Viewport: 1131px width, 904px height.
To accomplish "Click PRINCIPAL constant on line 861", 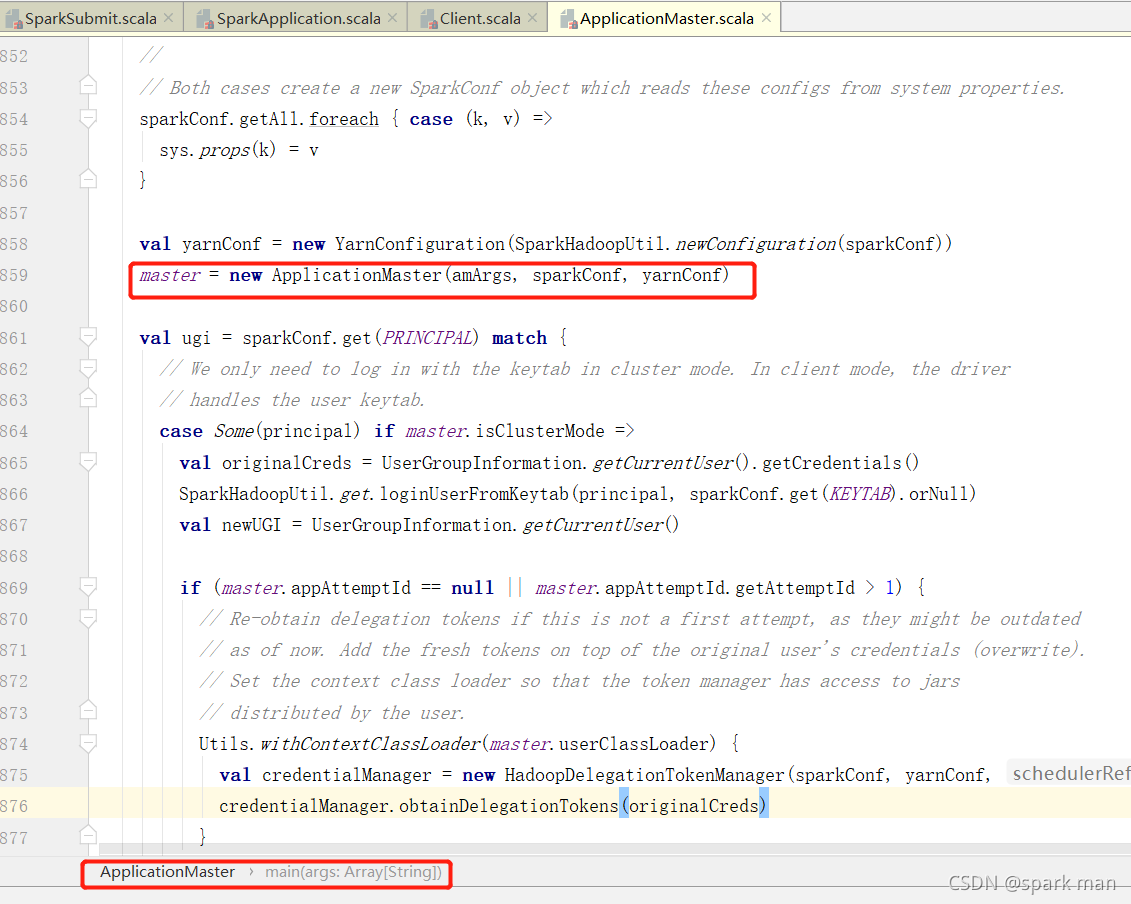I will tap(426, 338).
